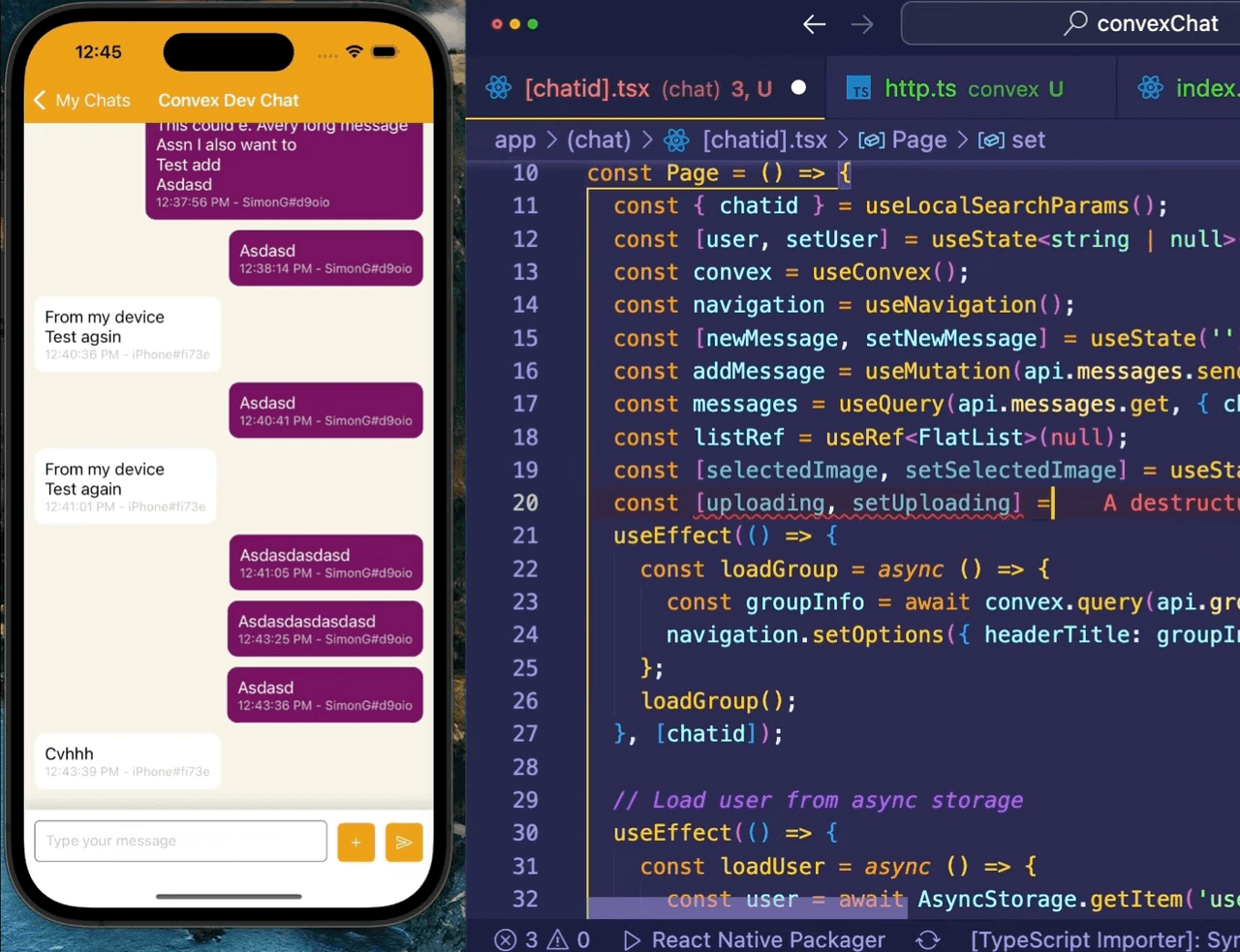Click 'setUploading' on line 20

tap(931, 503)
